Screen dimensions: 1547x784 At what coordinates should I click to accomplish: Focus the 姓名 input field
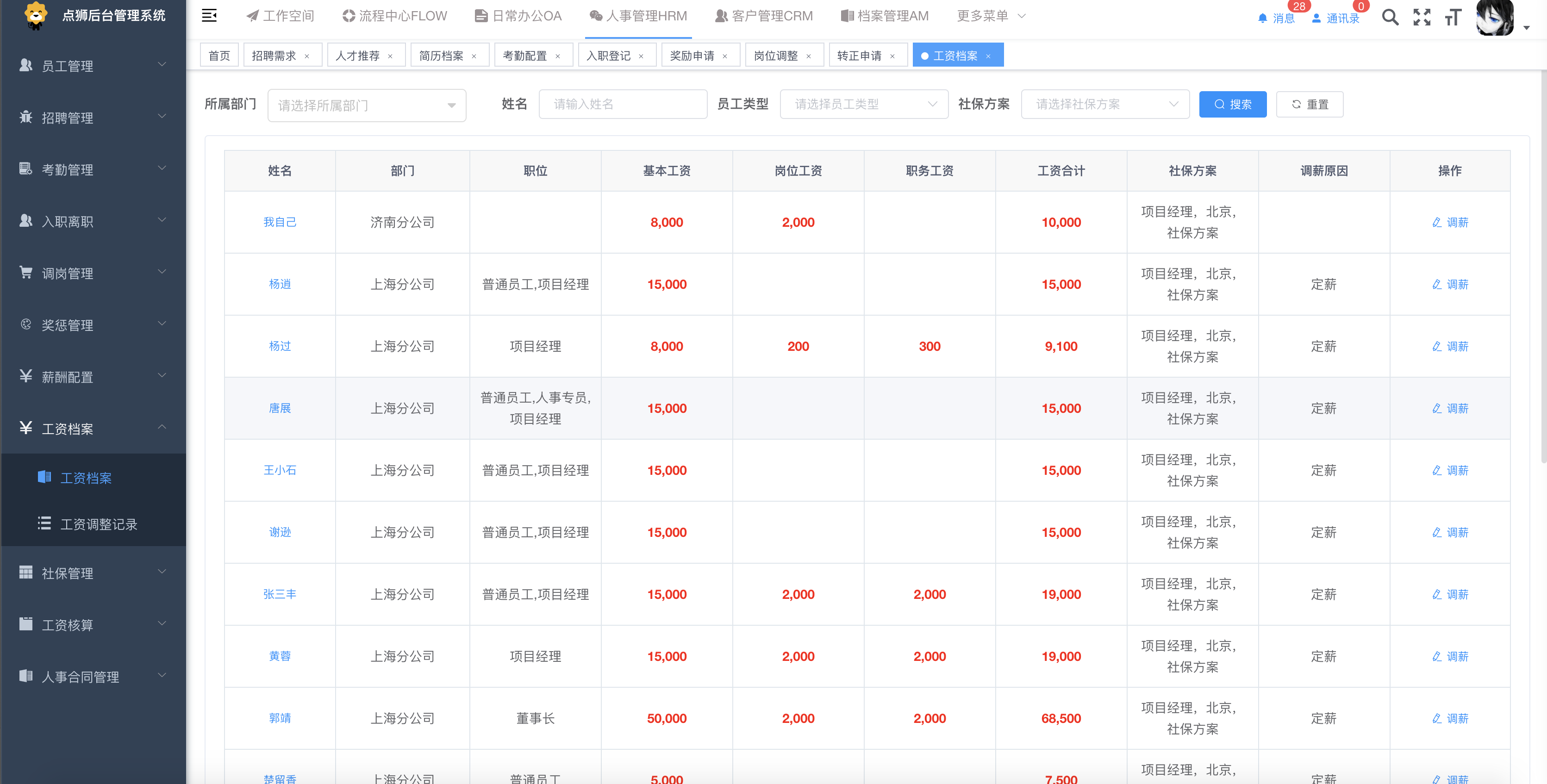tap(623, 105)
